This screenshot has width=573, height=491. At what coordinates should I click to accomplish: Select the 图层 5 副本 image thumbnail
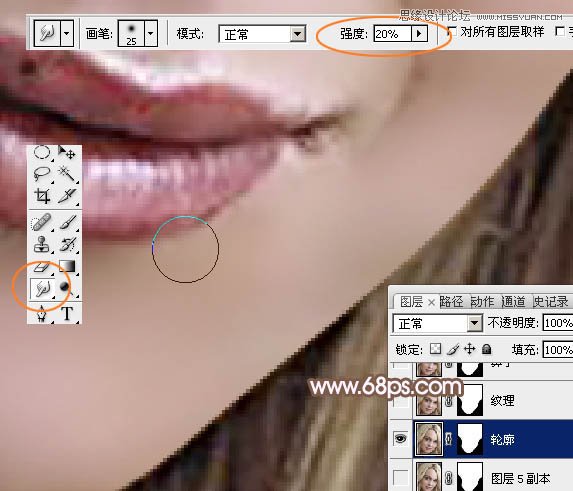[x=429, y=477]
